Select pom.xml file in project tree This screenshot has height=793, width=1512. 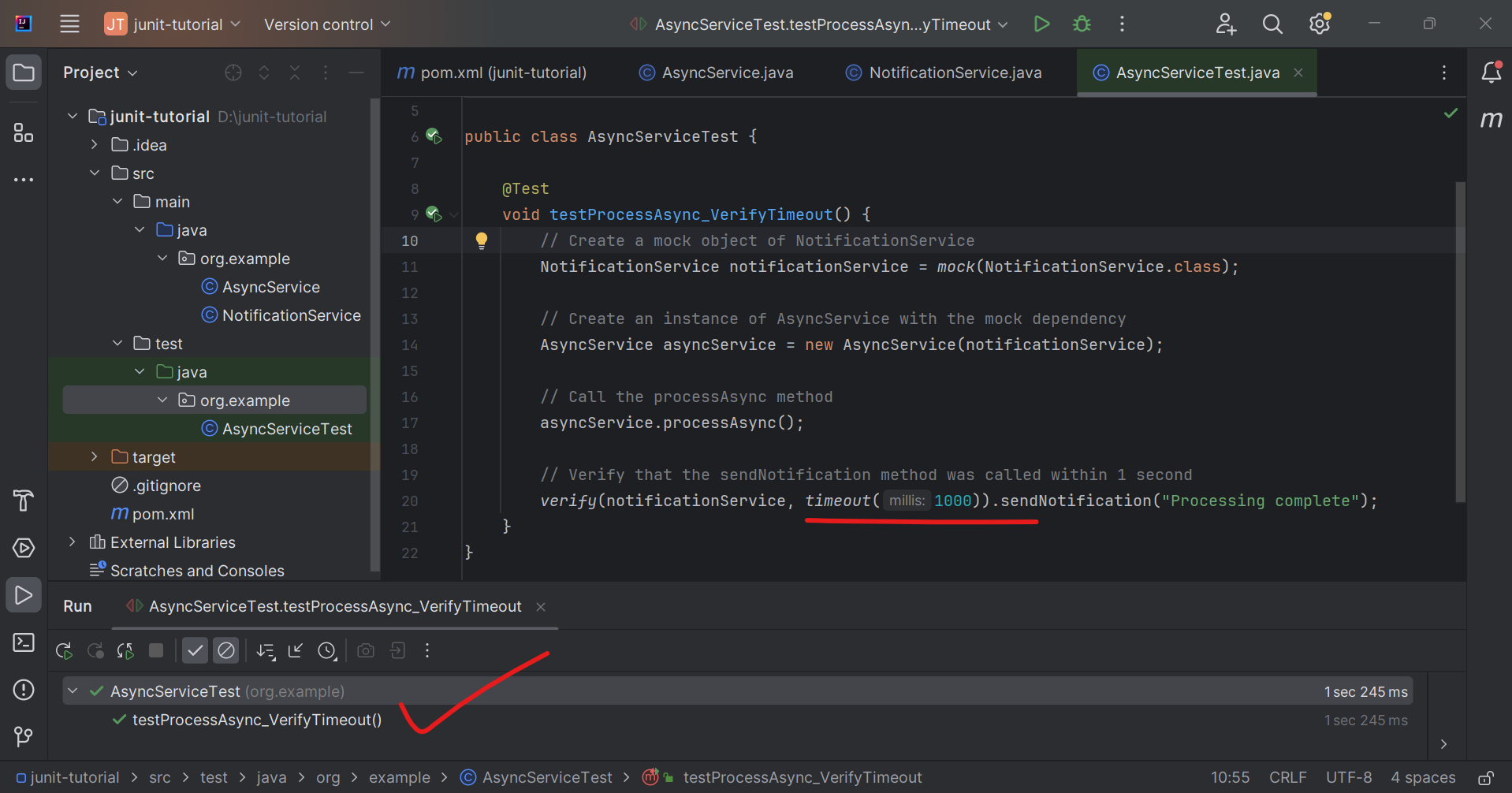coord(162,514)
